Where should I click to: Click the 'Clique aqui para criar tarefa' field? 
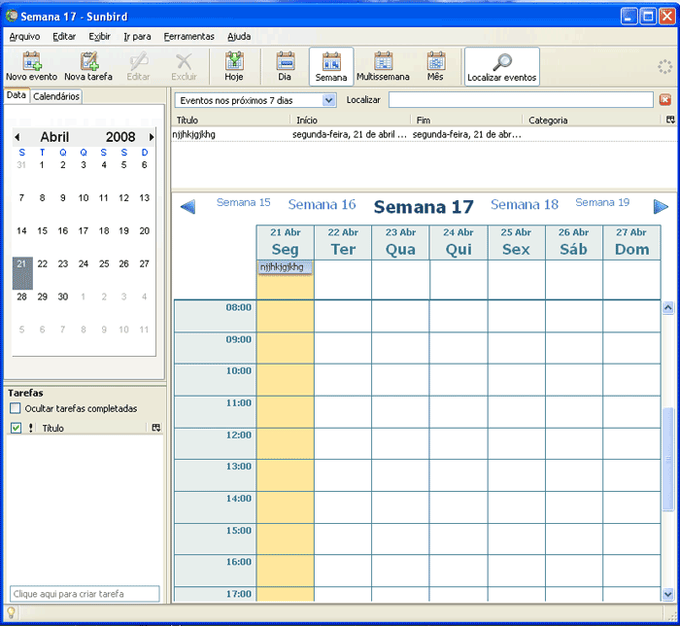coord(85,593)
